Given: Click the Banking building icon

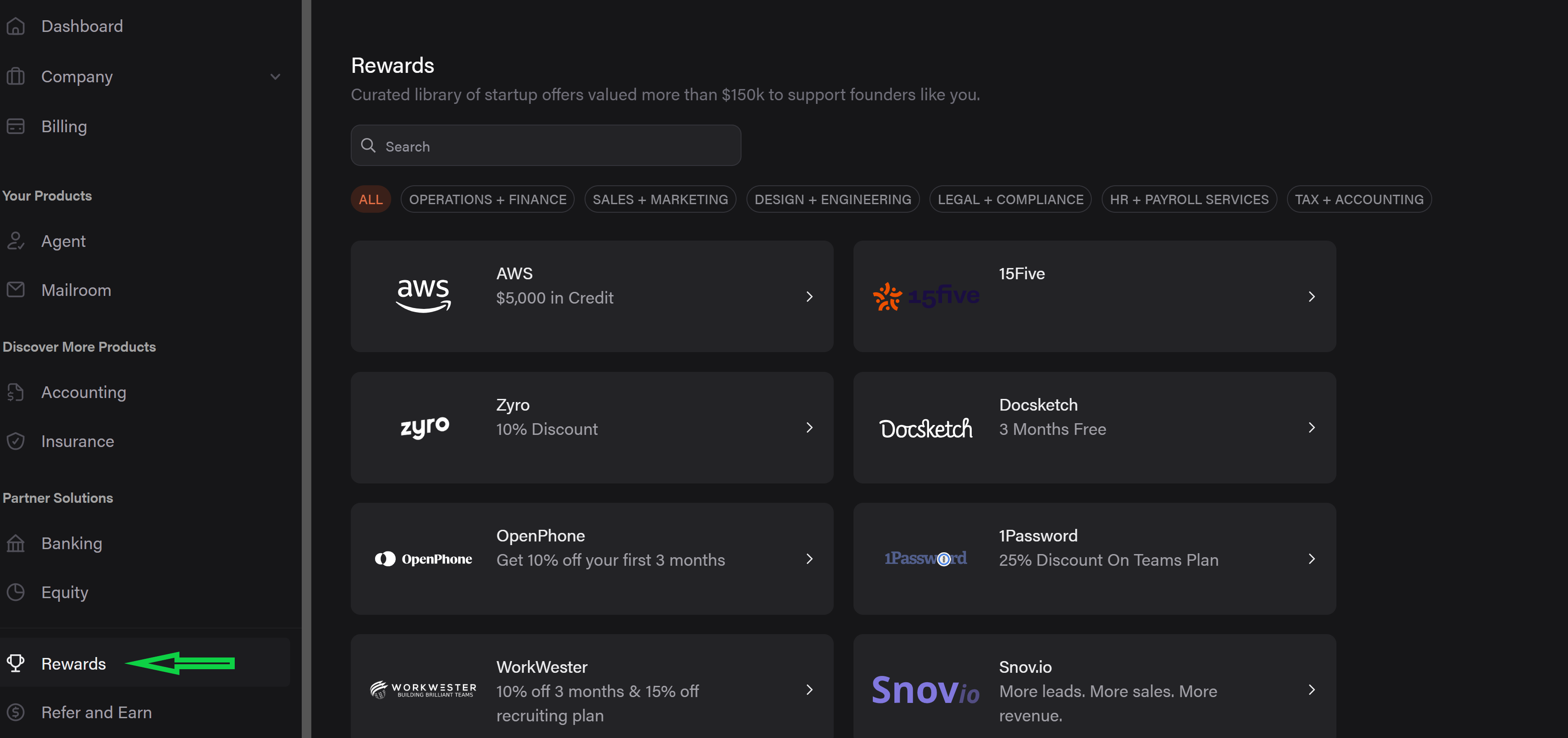Looking at the screenshot, I should point(16,543).
